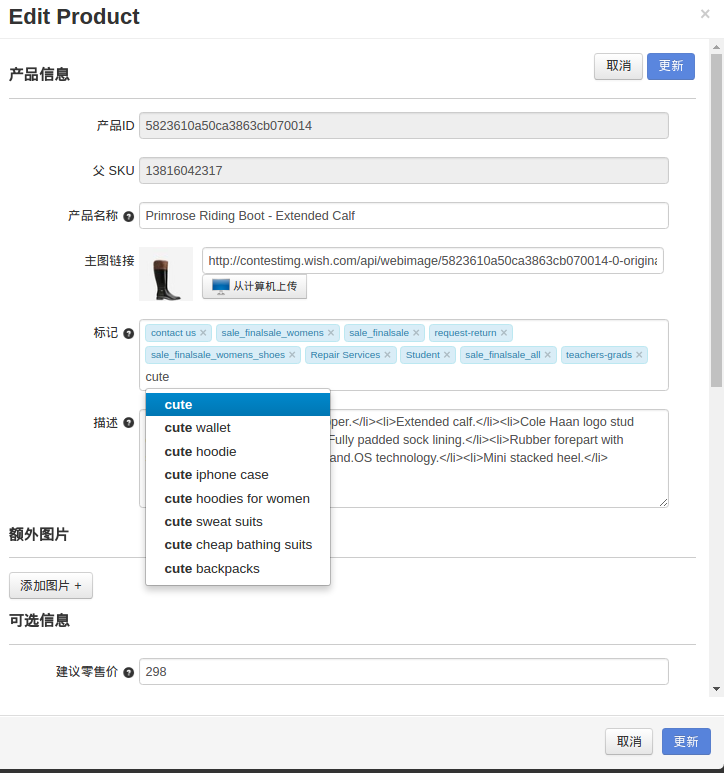Remove the 'contact us' tag
The image size is (724, 773).
tap(203, 333)
